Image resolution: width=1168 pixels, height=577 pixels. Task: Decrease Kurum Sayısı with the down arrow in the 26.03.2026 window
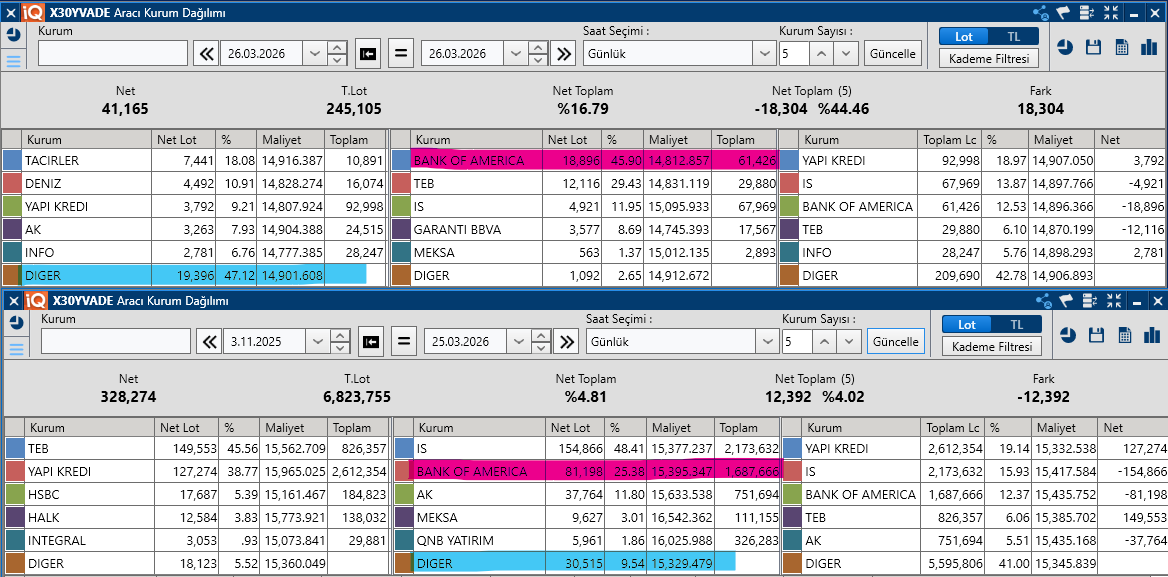pos(846,54)
